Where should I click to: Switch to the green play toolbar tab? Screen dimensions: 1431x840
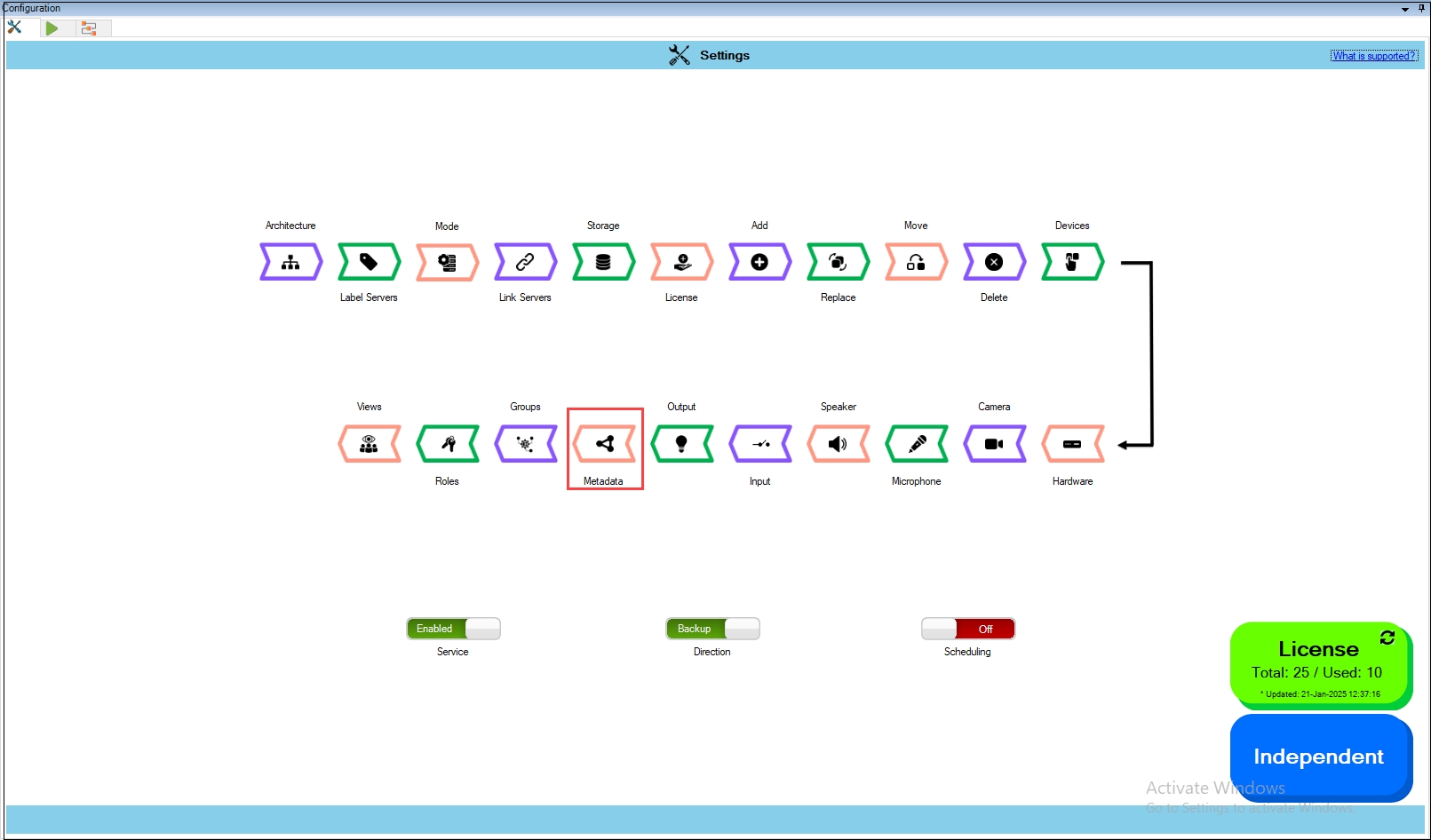(x=52, y=28)
